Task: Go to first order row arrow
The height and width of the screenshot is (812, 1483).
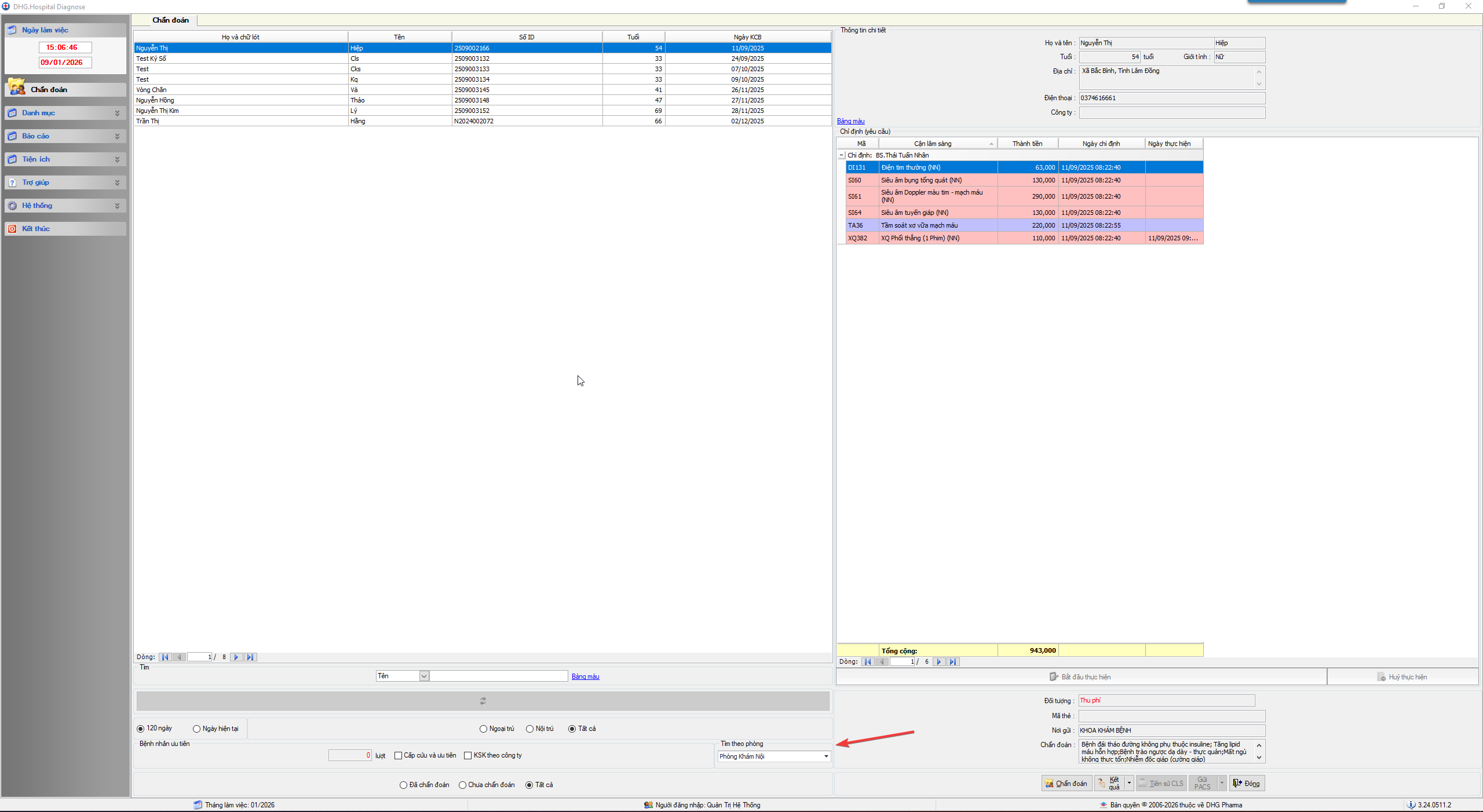Action: pyautogui.click(x=867, y=661)
